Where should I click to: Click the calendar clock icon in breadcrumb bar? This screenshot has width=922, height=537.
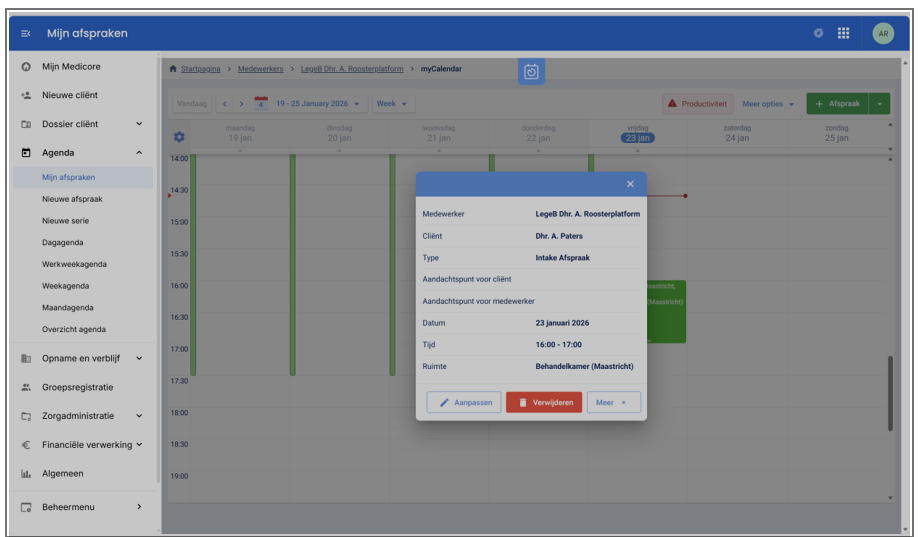[531, 71]
